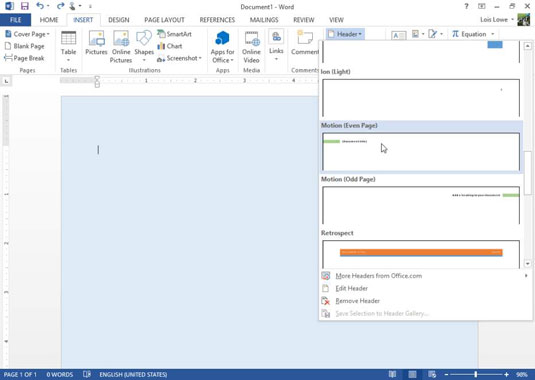The image size is (535, 380).
Task: Click the indent marker on the horizontal ruler
Action: point(97,82)
